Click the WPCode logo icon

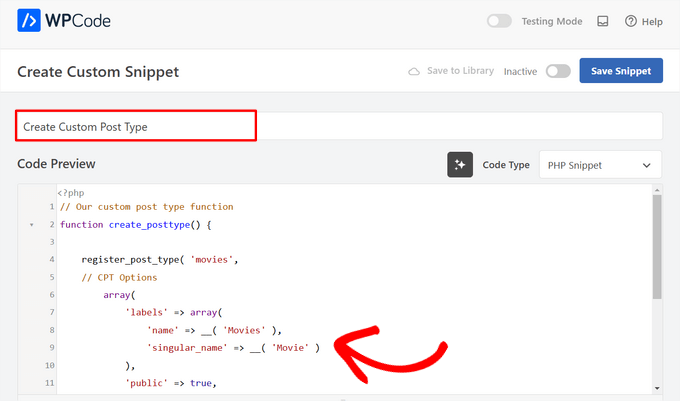pyautogui.click(x=29, y=20)
